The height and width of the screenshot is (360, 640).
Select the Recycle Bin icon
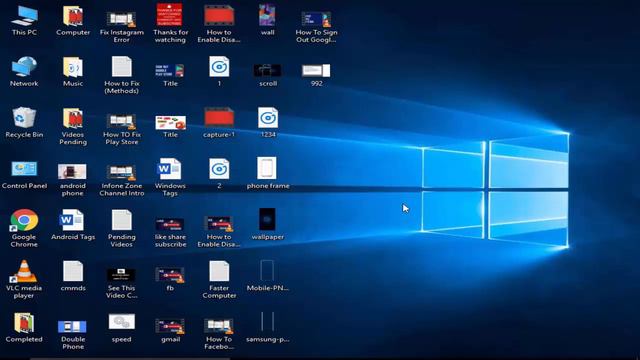[24, 122]
